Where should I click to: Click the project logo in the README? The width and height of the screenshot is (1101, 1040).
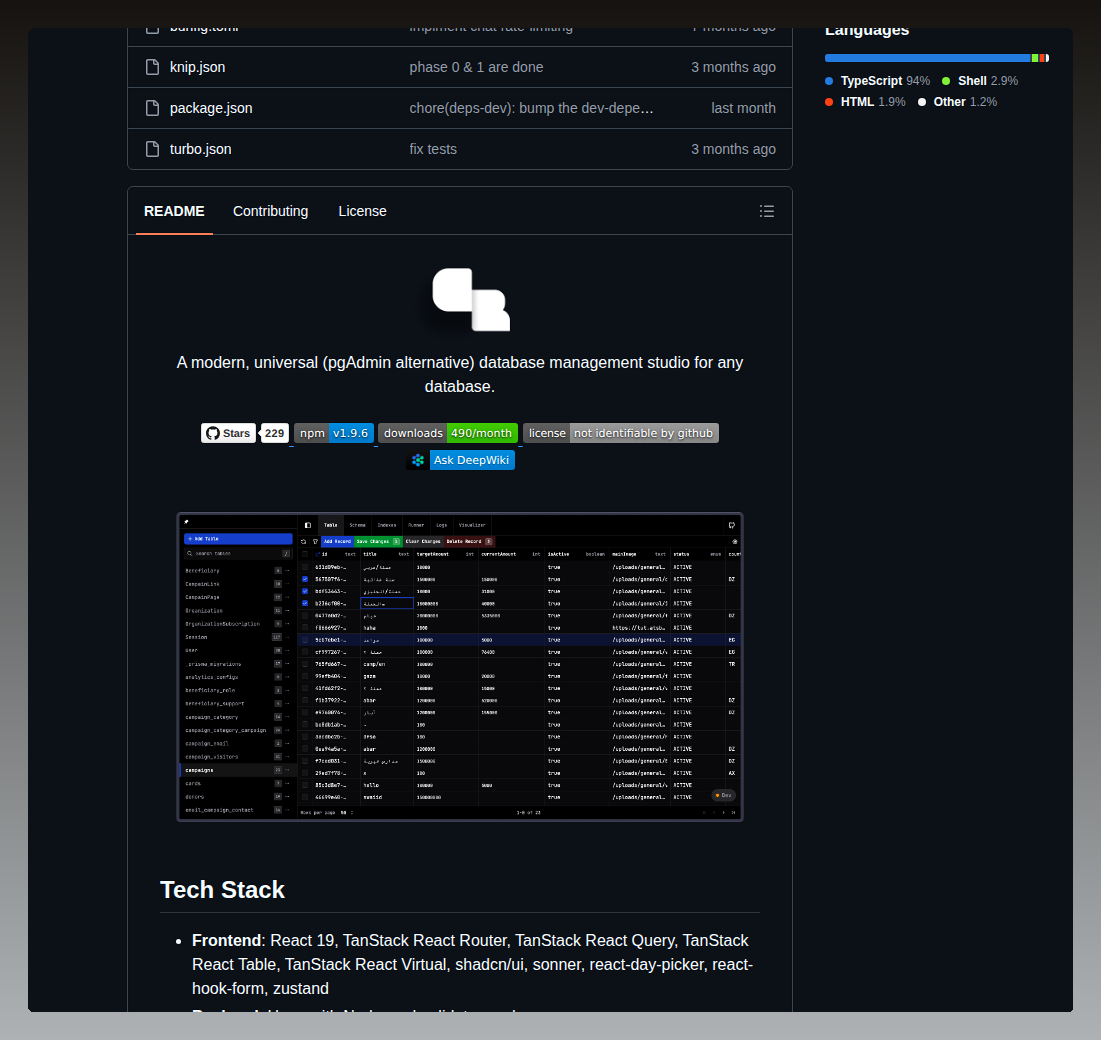tap(471, 299)
